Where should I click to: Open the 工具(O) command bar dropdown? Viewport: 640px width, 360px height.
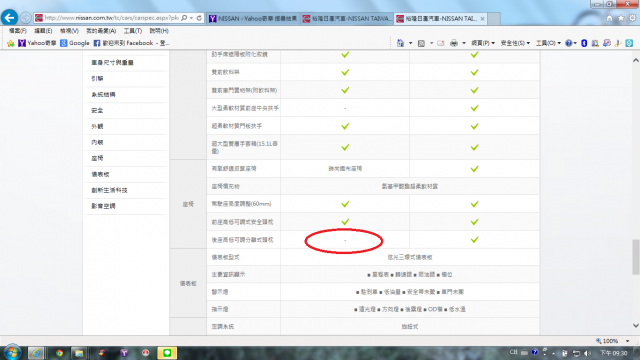[x=548, y=43]
